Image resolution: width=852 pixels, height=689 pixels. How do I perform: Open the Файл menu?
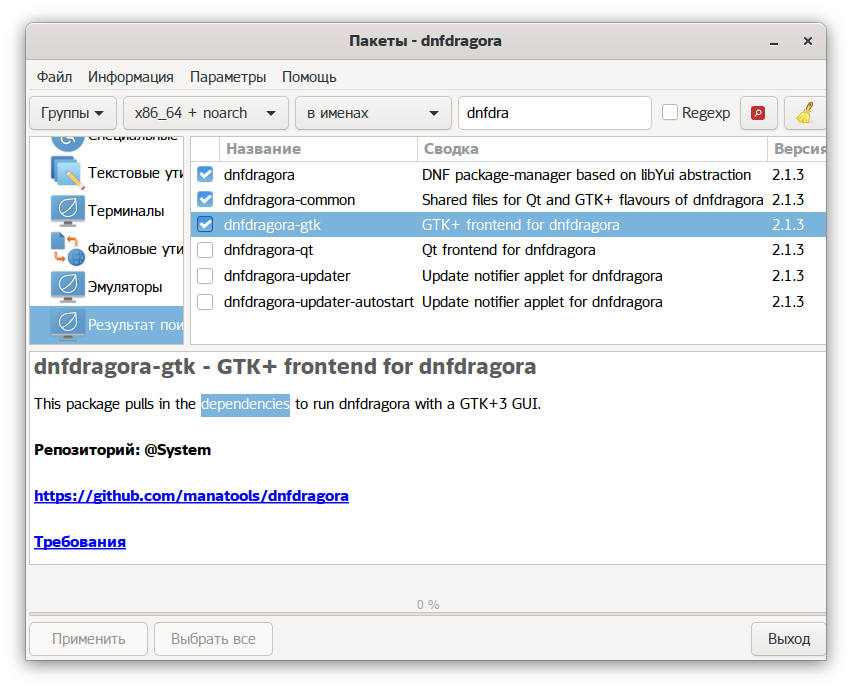[x=54, y=77]
